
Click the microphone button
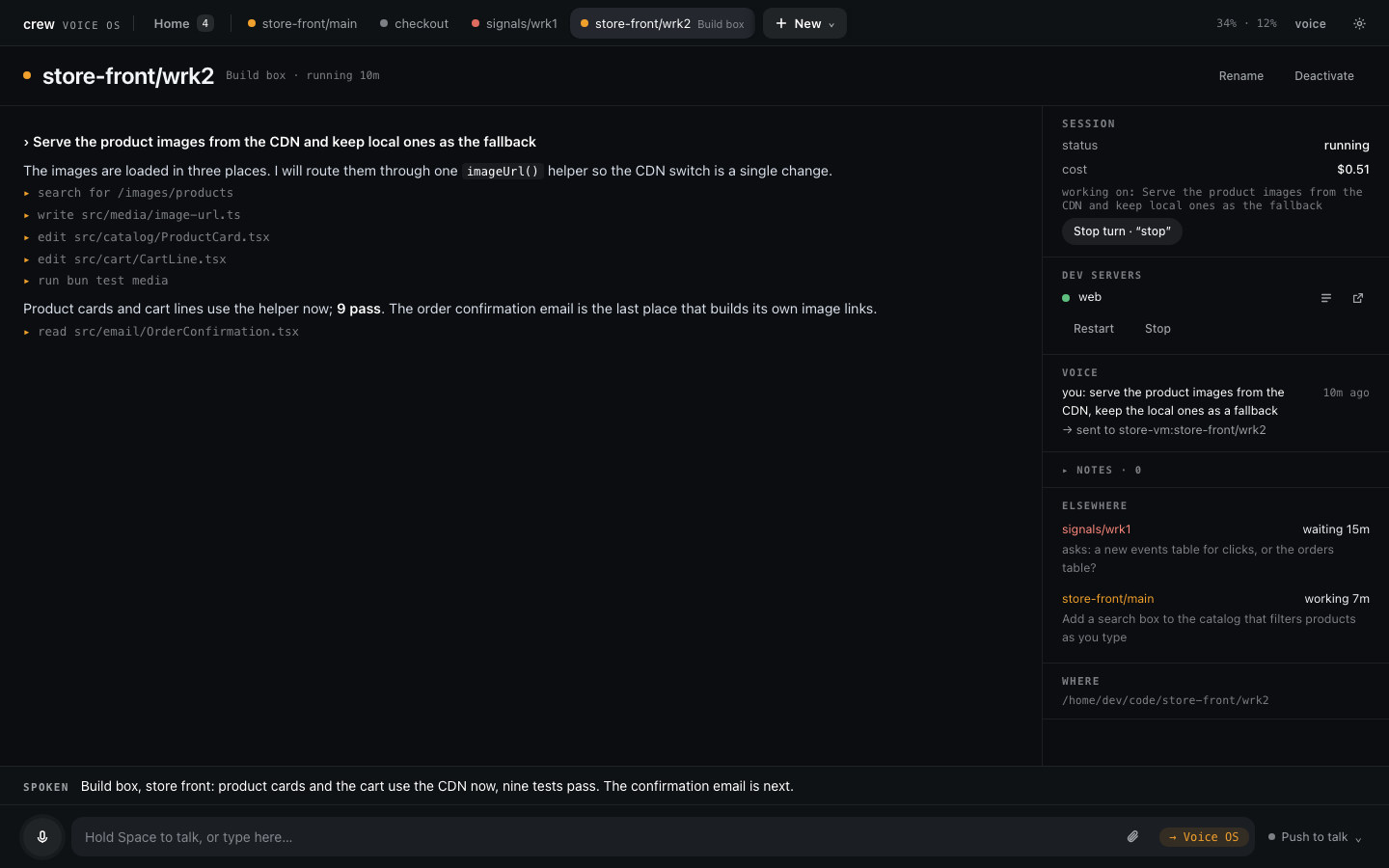pyautogui.click(x=42, y=836)
